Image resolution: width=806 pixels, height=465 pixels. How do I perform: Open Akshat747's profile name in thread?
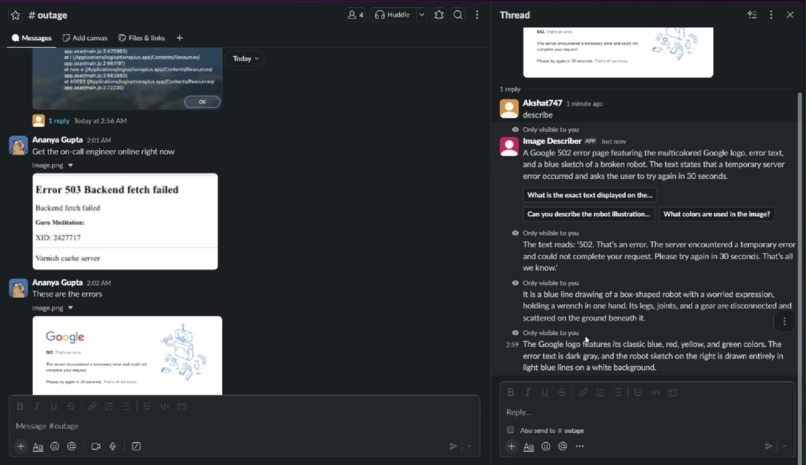[x=542, y=103]
